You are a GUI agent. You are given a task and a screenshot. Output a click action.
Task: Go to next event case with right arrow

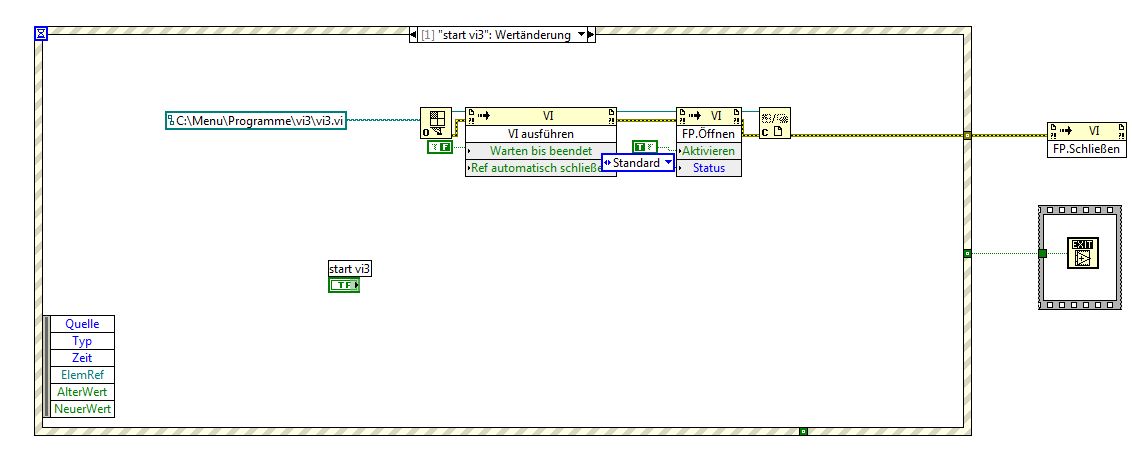pyautogui.click(x=591, y=35)
